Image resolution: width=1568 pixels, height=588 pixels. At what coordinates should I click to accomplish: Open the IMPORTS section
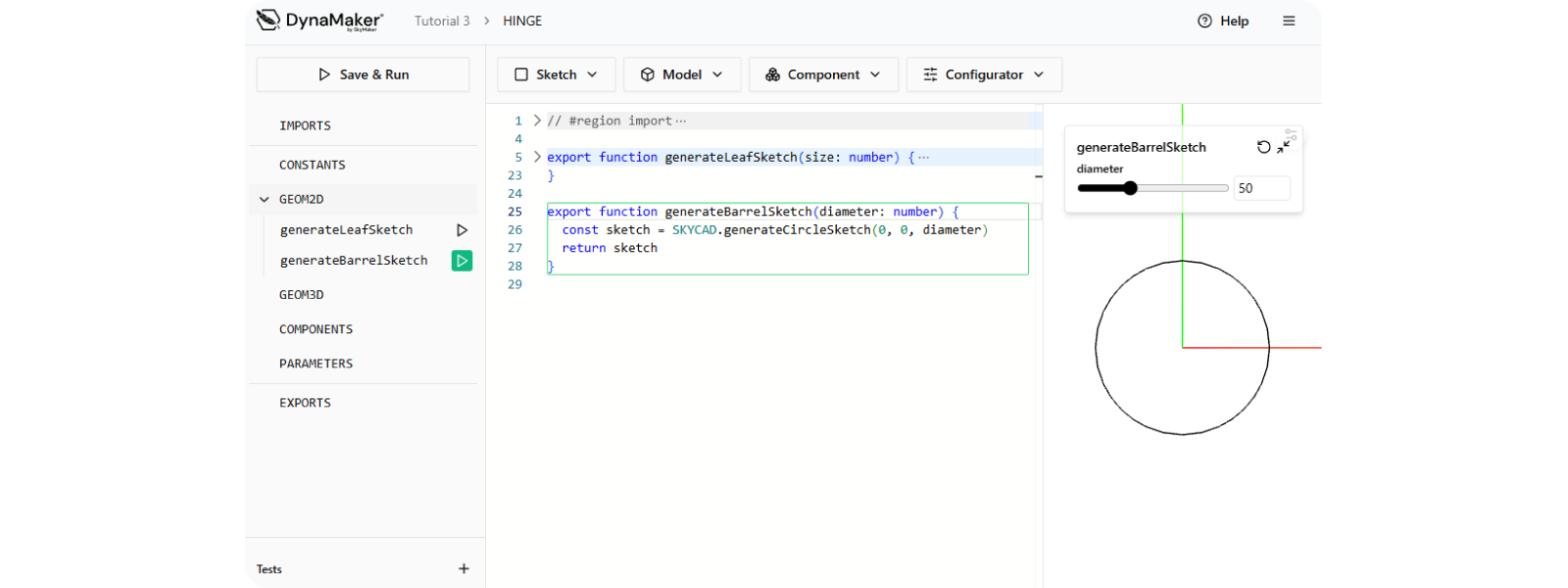305,125
